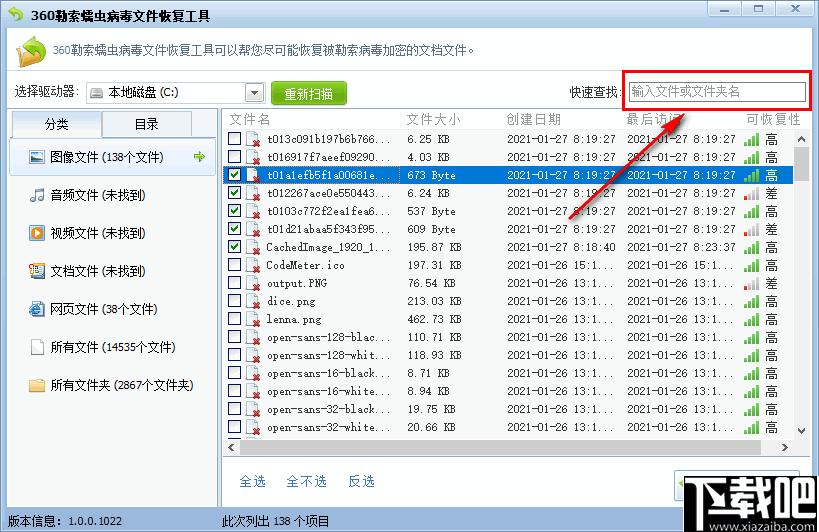The width and height of the screenshot is (819, 532).
Task: Click the 快速查找 search input field
Action: click(717, 91)
